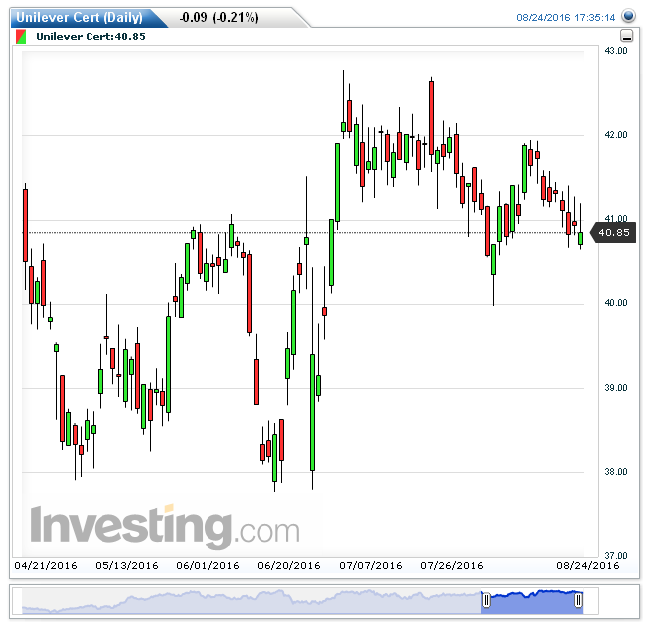The width and height of the screenshot is (650, 627).
Task: Click the 40.85 current price marker
Action: point(614,232)
